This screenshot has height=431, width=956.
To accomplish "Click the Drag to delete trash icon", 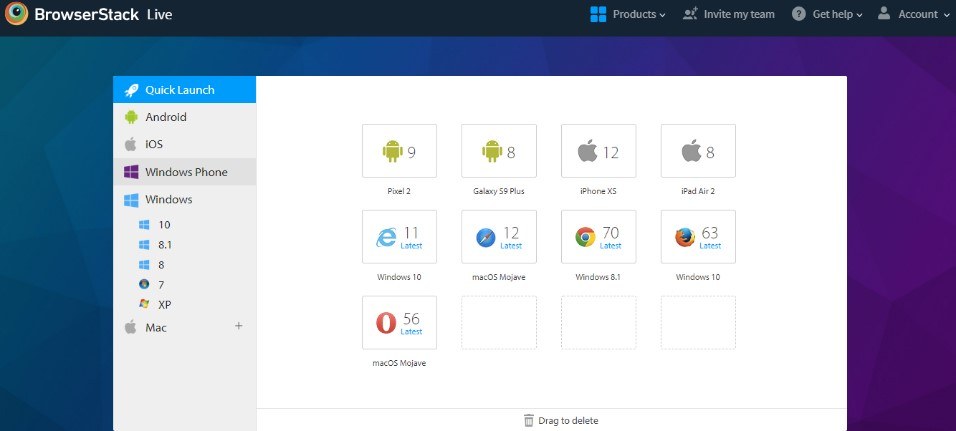I will 529,421.
